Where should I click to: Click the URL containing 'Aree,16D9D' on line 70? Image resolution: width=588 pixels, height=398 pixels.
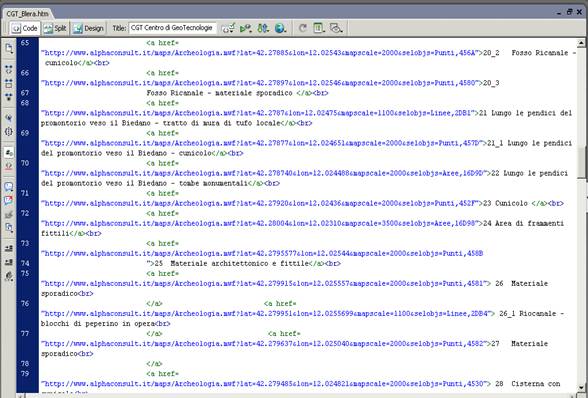click(x=265, y=173)
